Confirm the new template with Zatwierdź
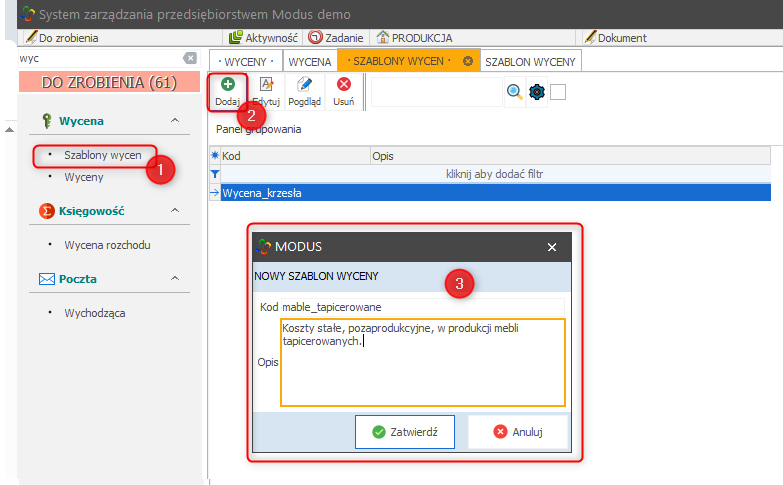This screenshot has height=485, width=783. click(x=405, y=432)
